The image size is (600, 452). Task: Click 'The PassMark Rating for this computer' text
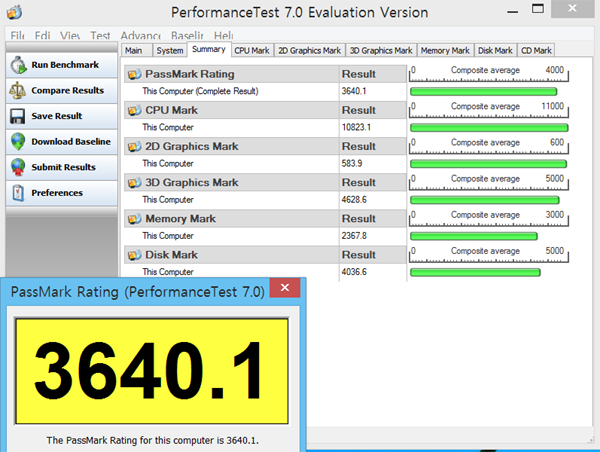tap(152, 441)
